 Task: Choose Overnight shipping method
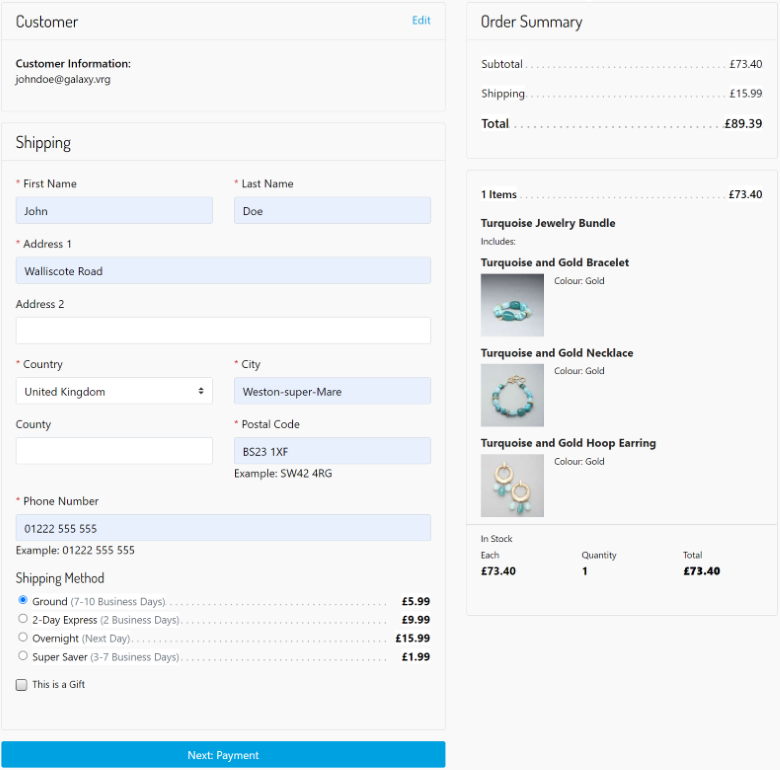[x=23, y=637]
